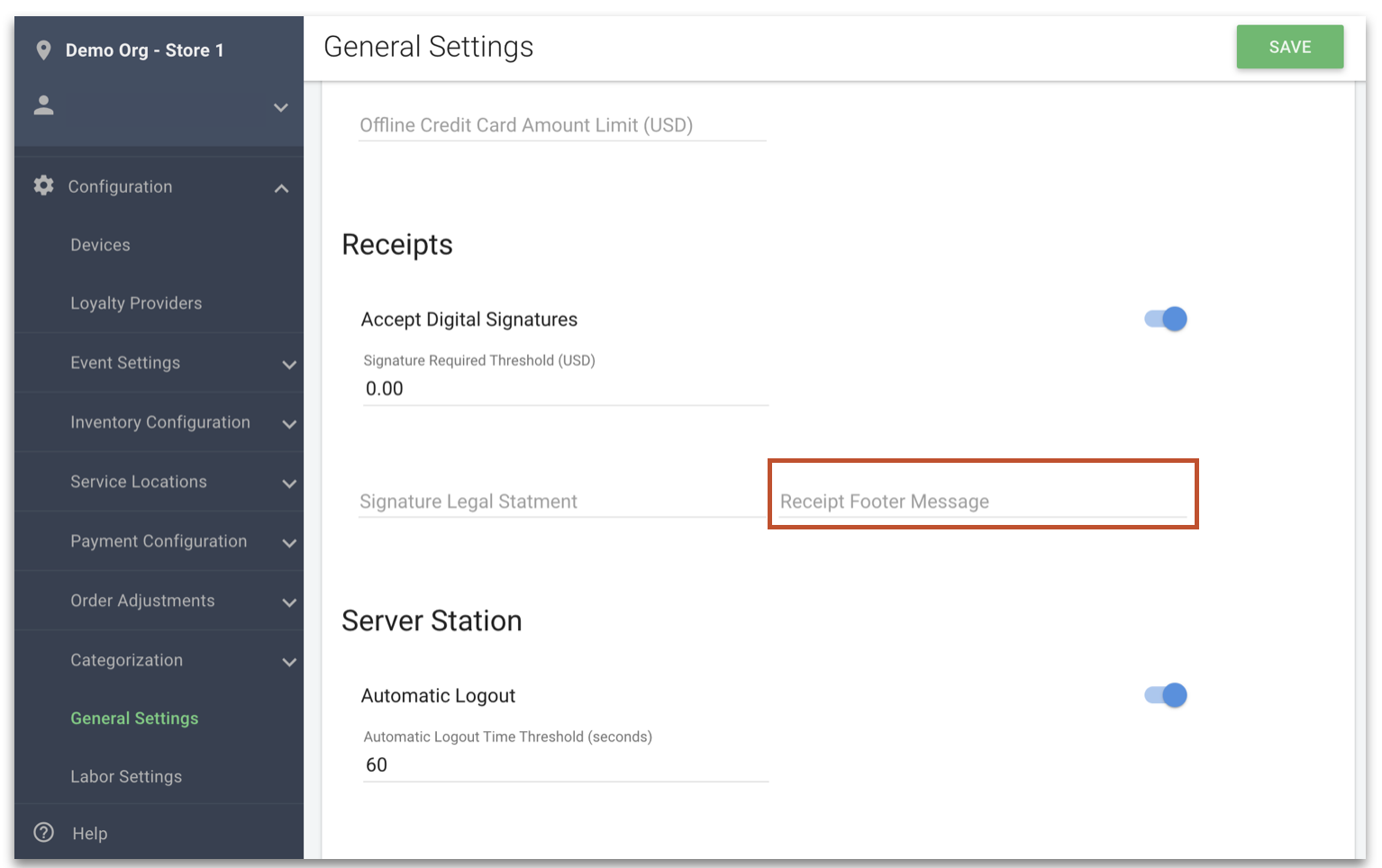This screenshot has width=1382, height=868.
Task: Click the Event Settings label
Action: coord(125,363)
